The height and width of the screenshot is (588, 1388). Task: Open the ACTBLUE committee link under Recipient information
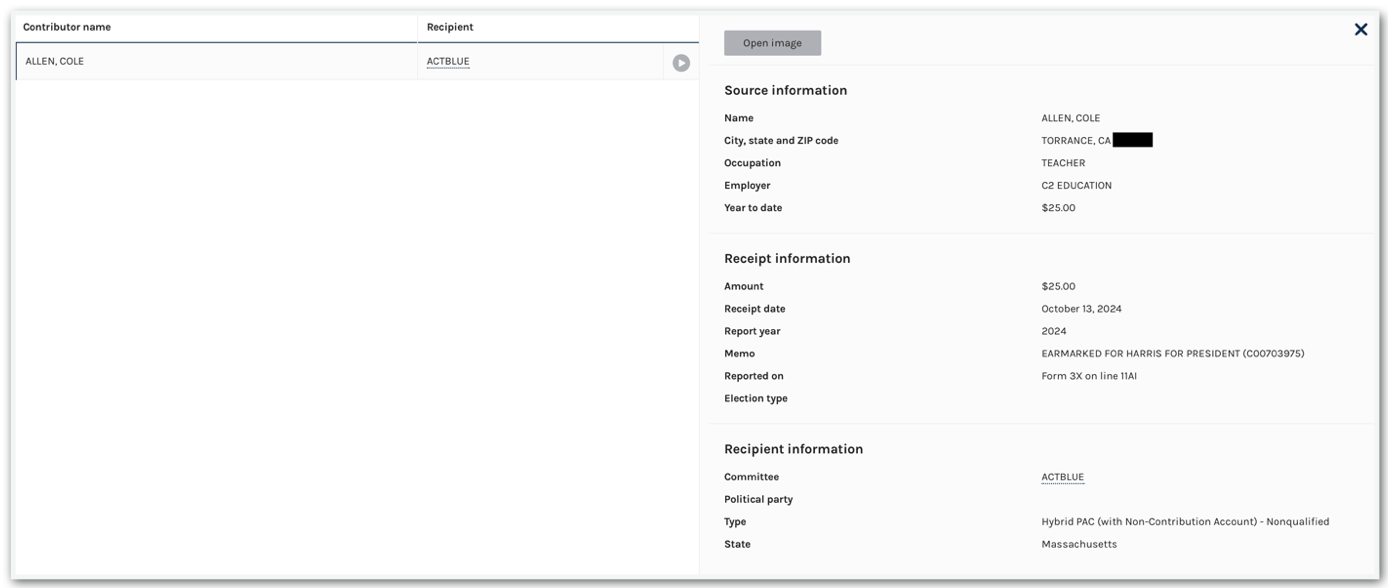(x=1062, y=478)
